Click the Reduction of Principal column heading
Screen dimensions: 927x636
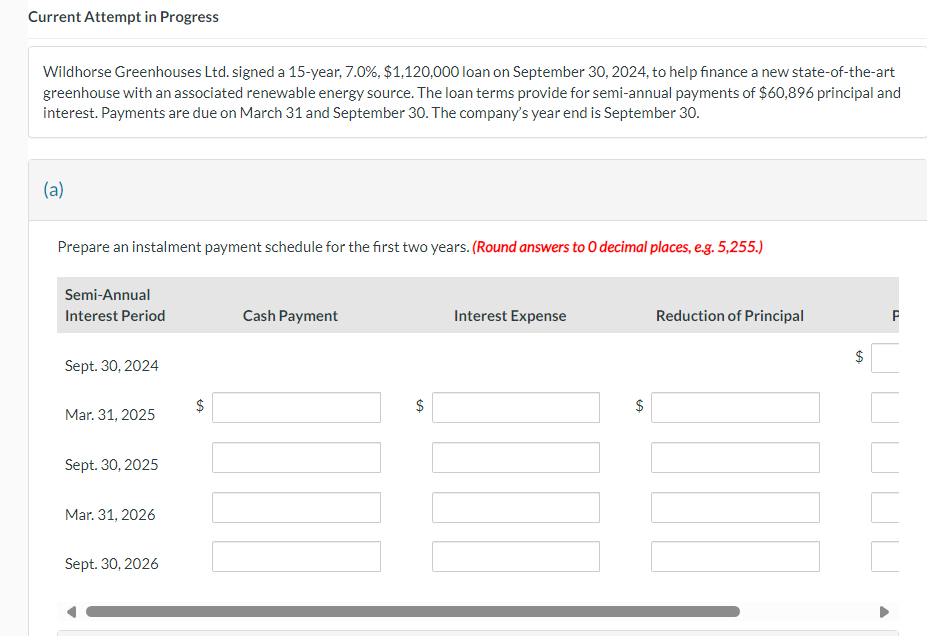coord(729,315)
